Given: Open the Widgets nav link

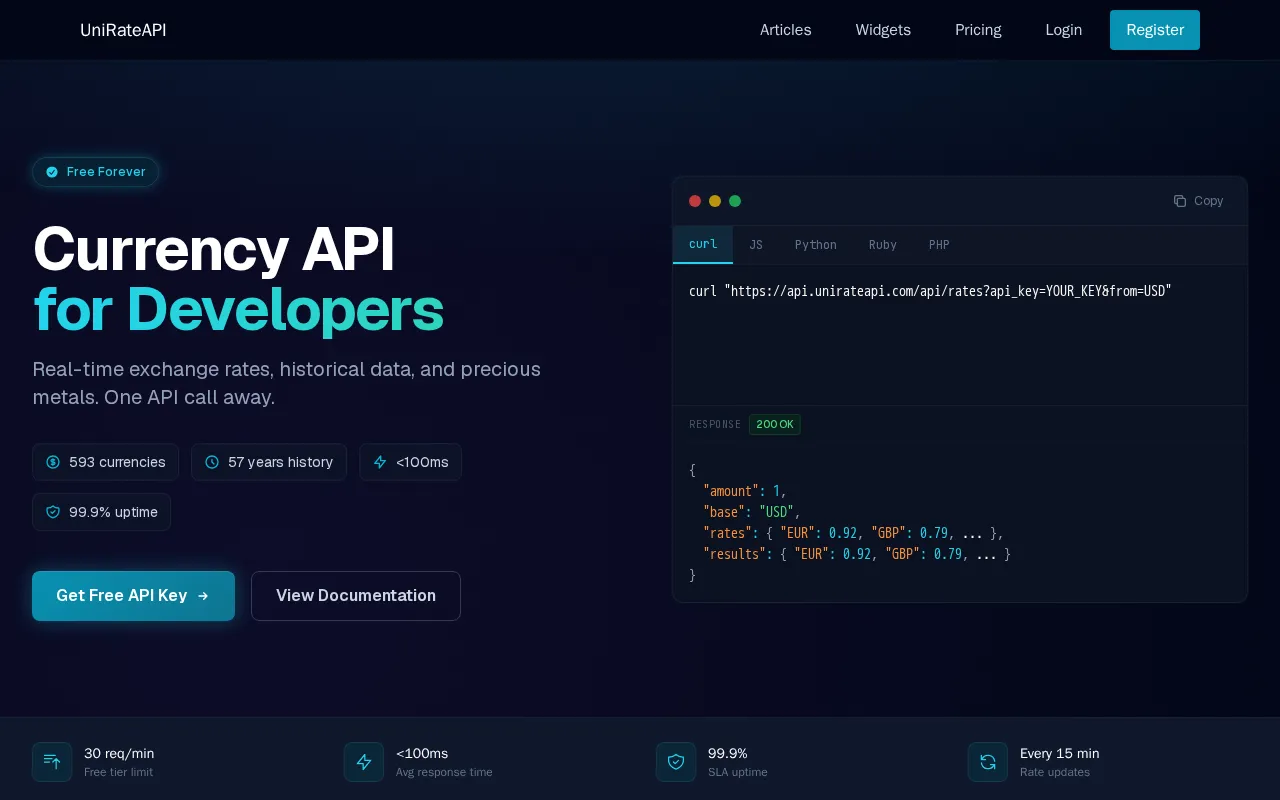Looking at the screenshot, I should (x=883, y=30).
